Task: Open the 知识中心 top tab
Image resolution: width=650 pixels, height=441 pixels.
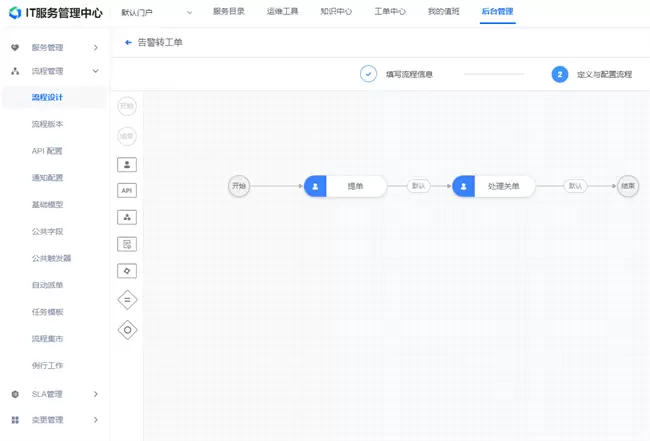Action: tap(335, 12)
